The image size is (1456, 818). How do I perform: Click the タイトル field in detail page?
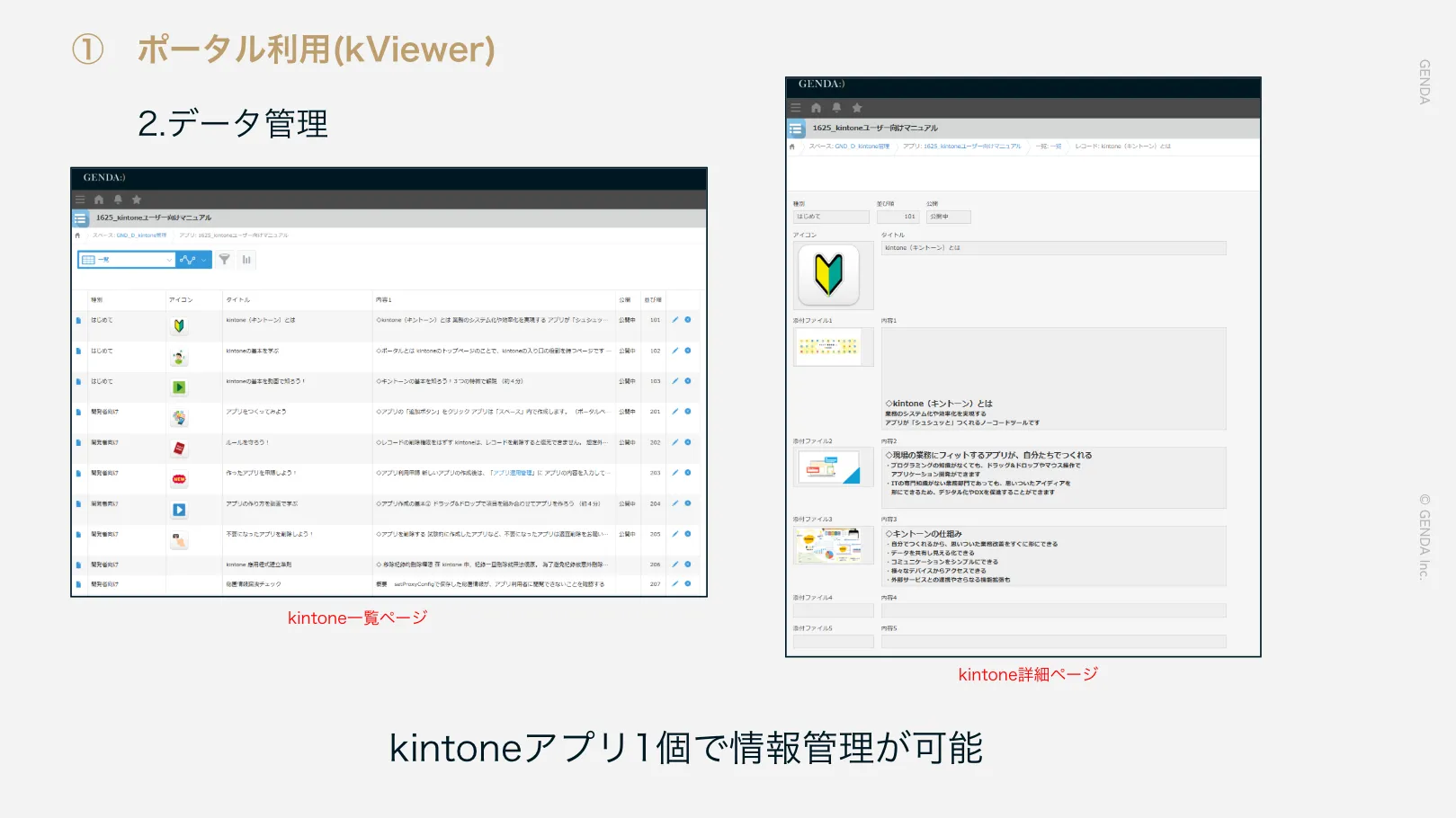tap(1052, 248)
